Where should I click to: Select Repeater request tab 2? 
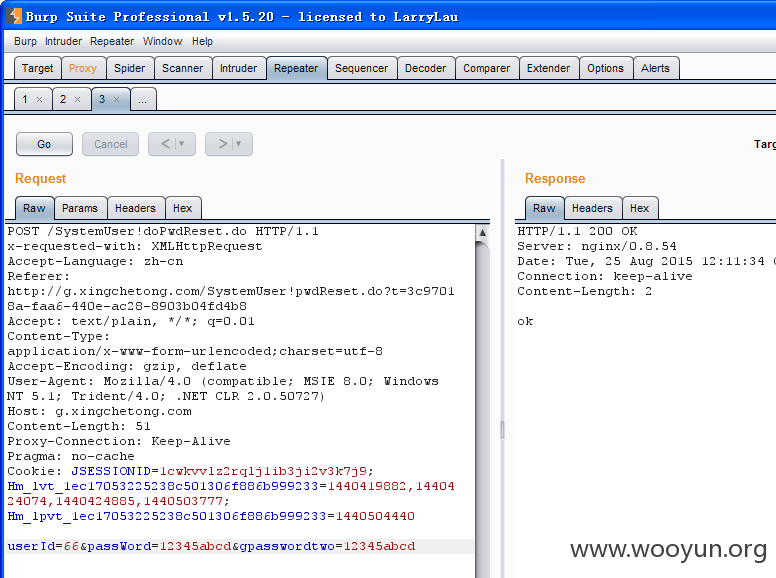click(x=63, y=99)
